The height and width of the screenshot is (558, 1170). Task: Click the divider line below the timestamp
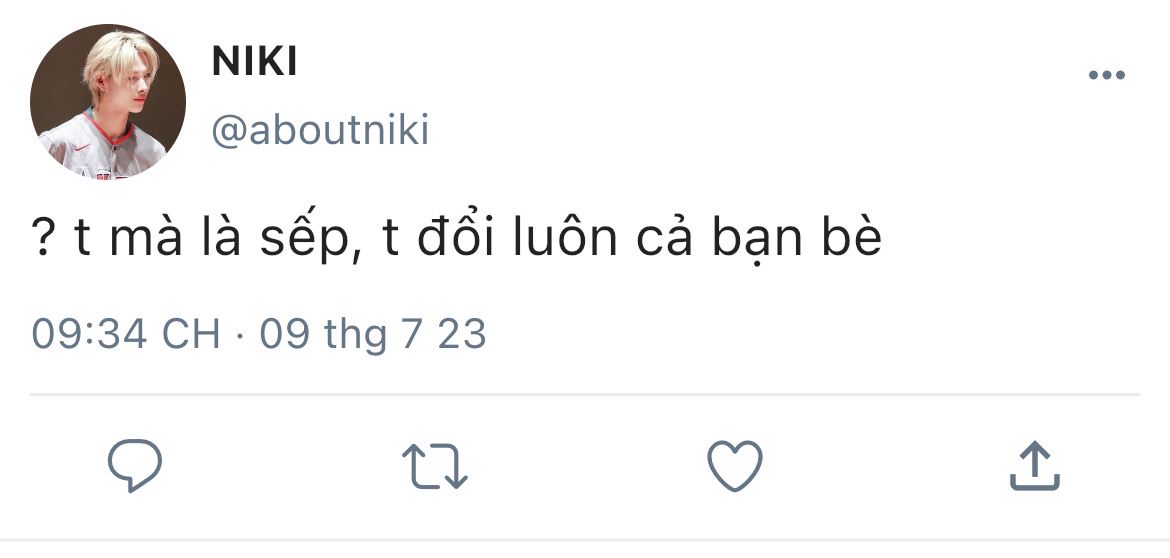(584, 394)
